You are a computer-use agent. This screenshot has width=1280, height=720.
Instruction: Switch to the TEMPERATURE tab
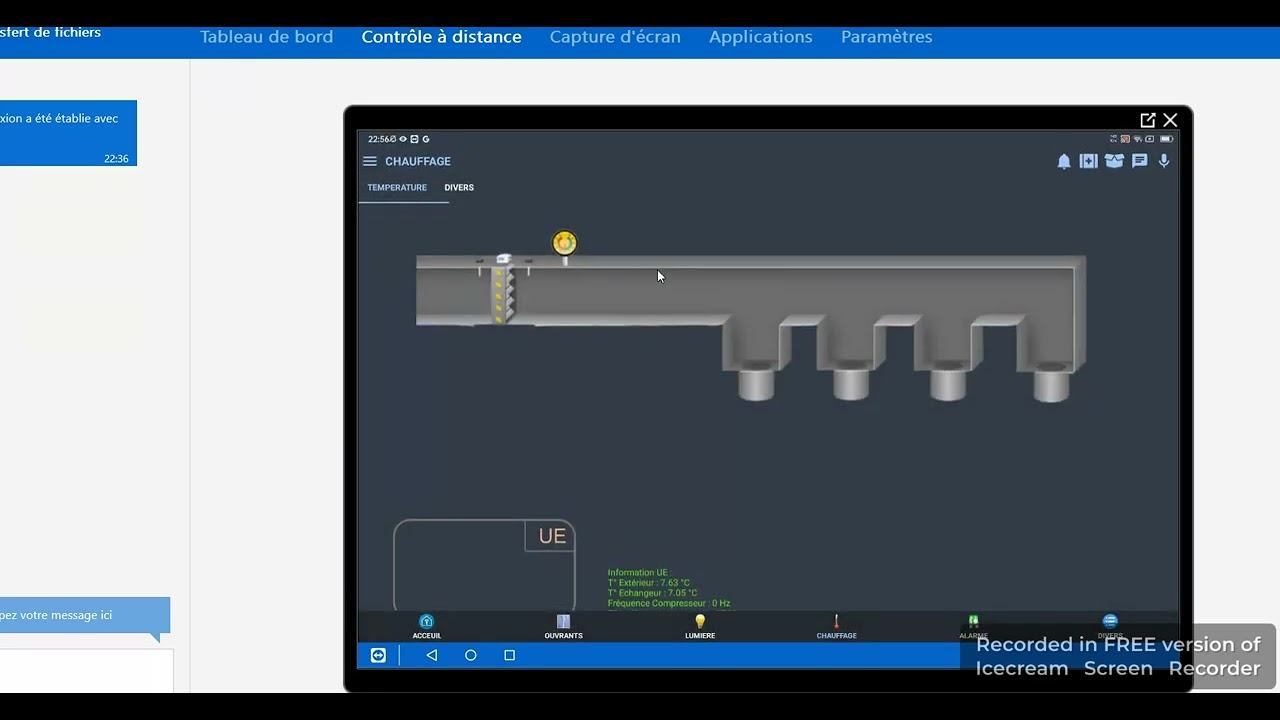coord(397,188)
